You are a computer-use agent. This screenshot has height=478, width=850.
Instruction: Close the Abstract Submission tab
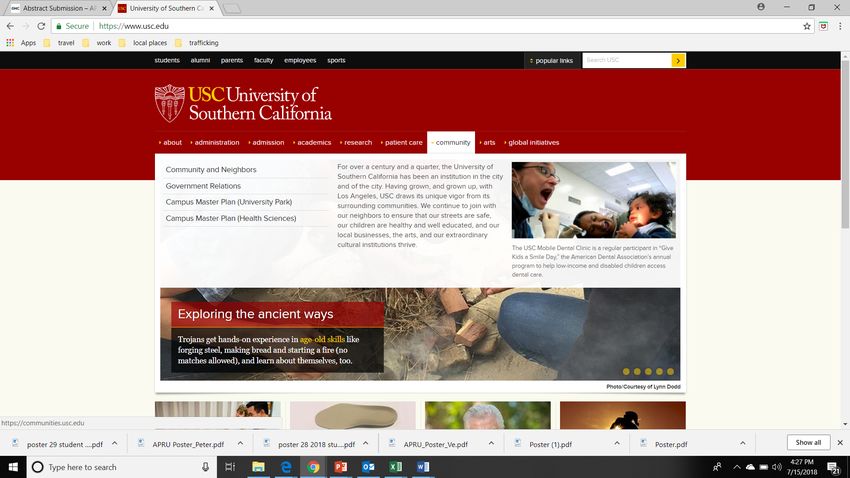[x=104, y=8]
